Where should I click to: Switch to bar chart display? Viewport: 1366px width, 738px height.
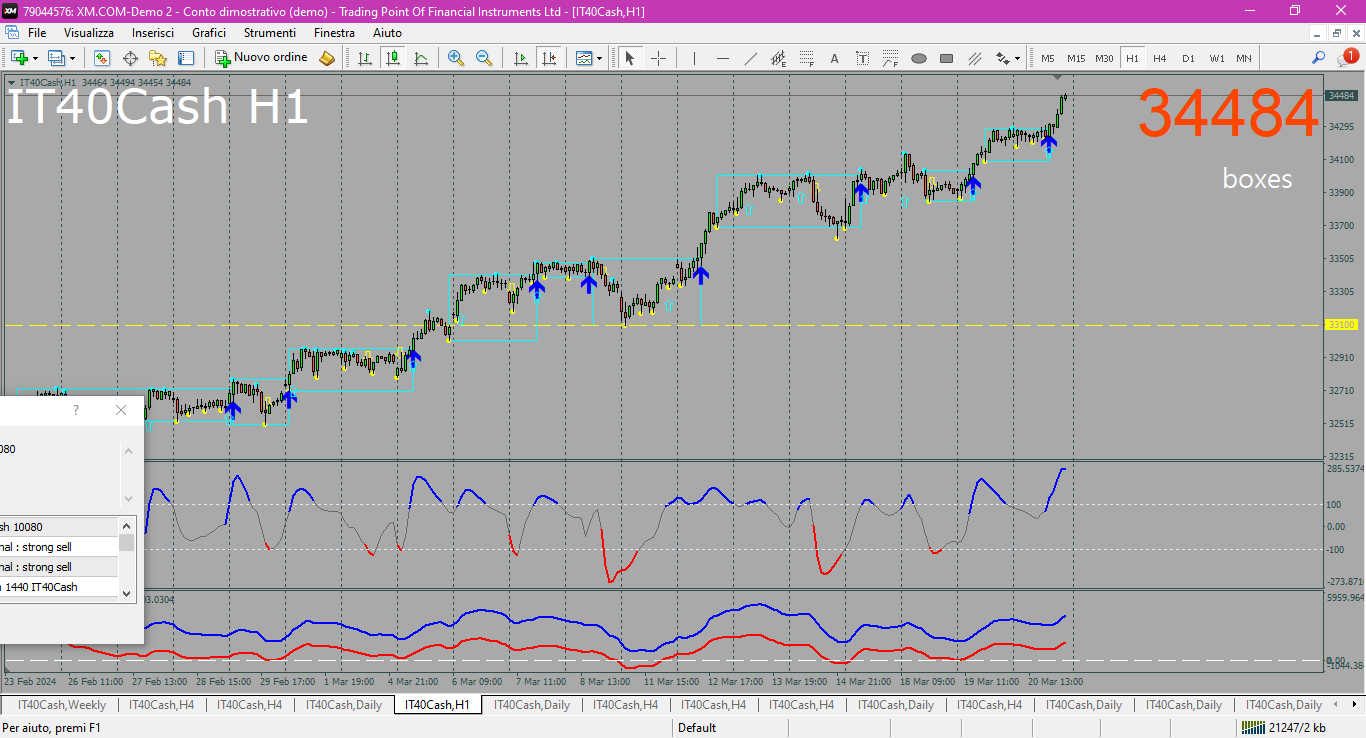click(x=365, y=58)
